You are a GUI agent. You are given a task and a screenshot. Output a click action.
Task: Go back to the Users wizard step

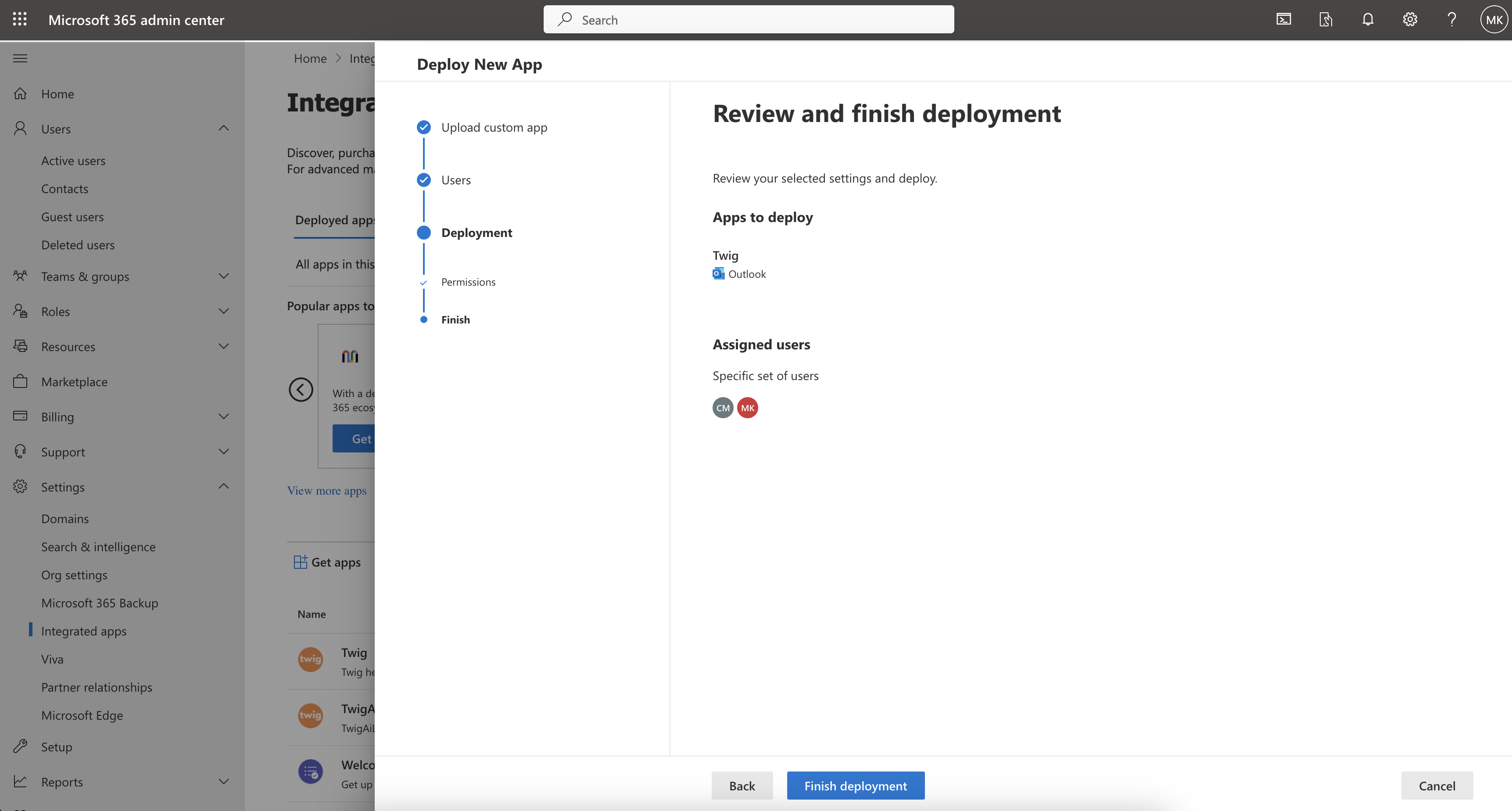[x=455, y=179]
